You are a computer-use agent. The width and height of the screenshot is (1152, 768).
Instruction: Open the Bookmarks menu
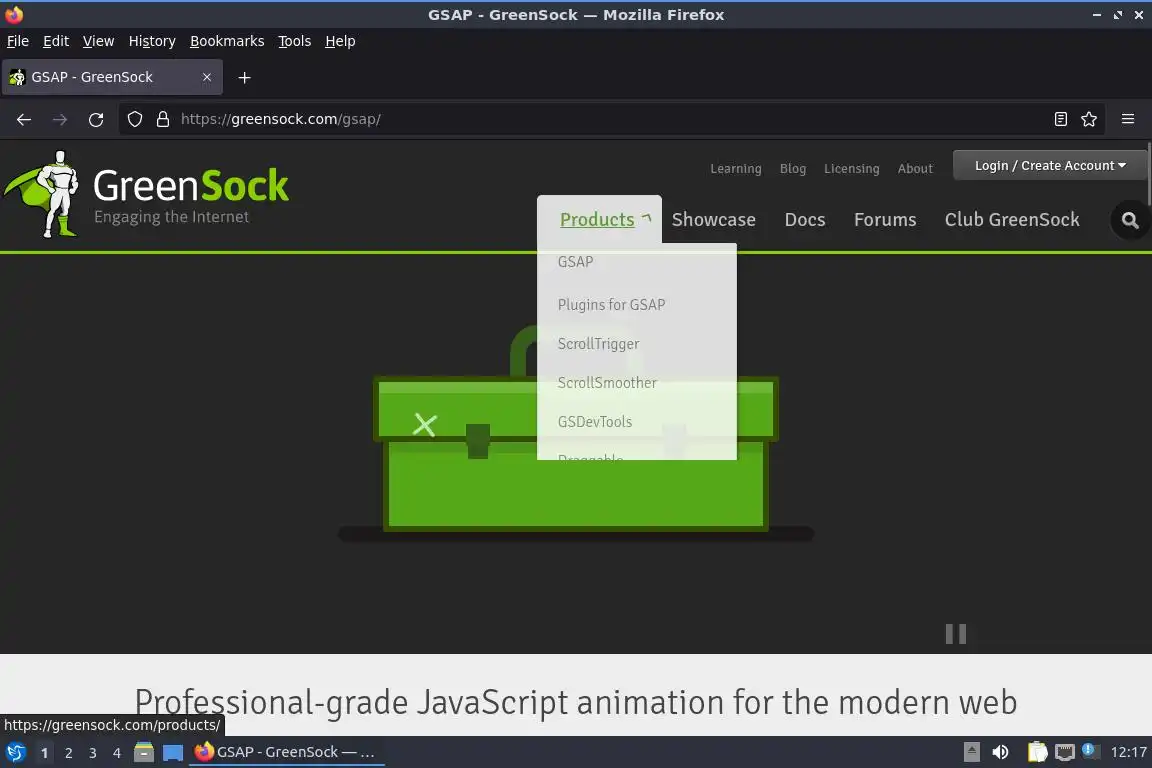pyautogui.click(x=227, y=41)
